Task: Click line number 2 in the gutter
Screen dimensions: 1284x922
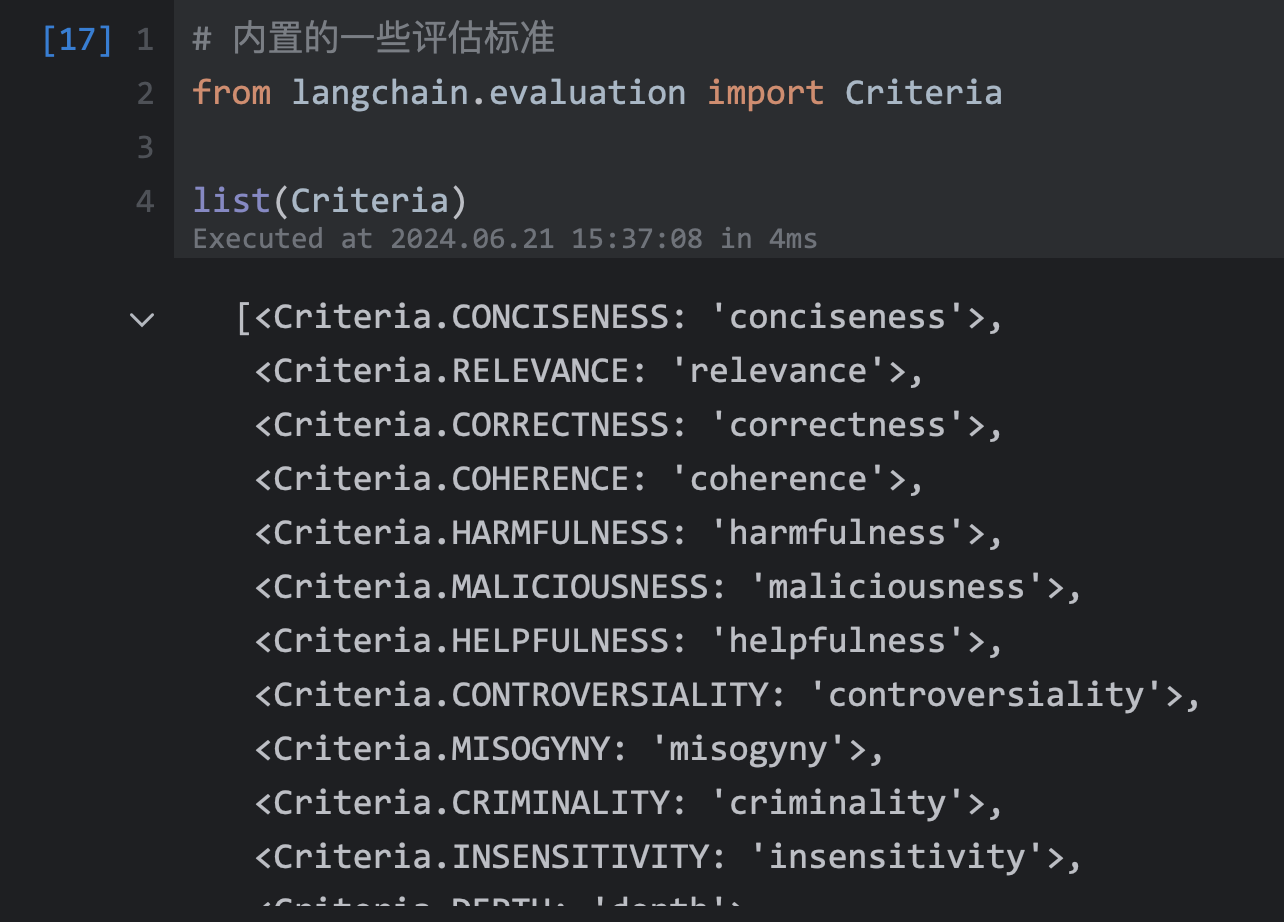Action: [x=145, y=94]
